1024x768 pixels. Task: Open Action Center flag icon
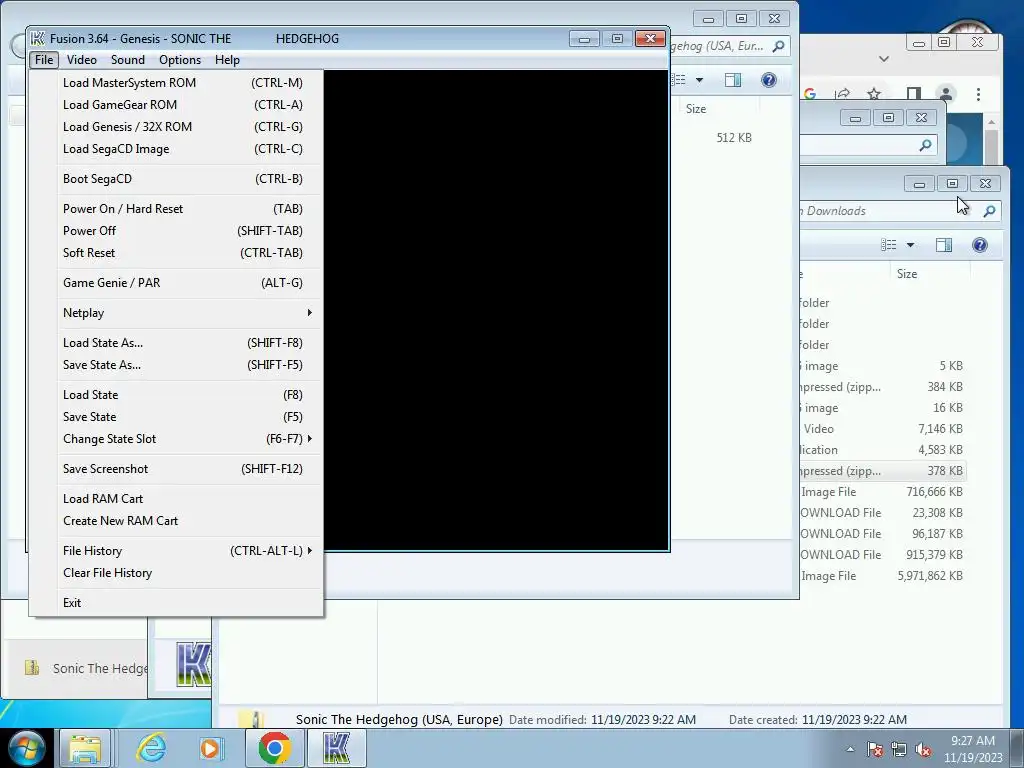[875, 749]
